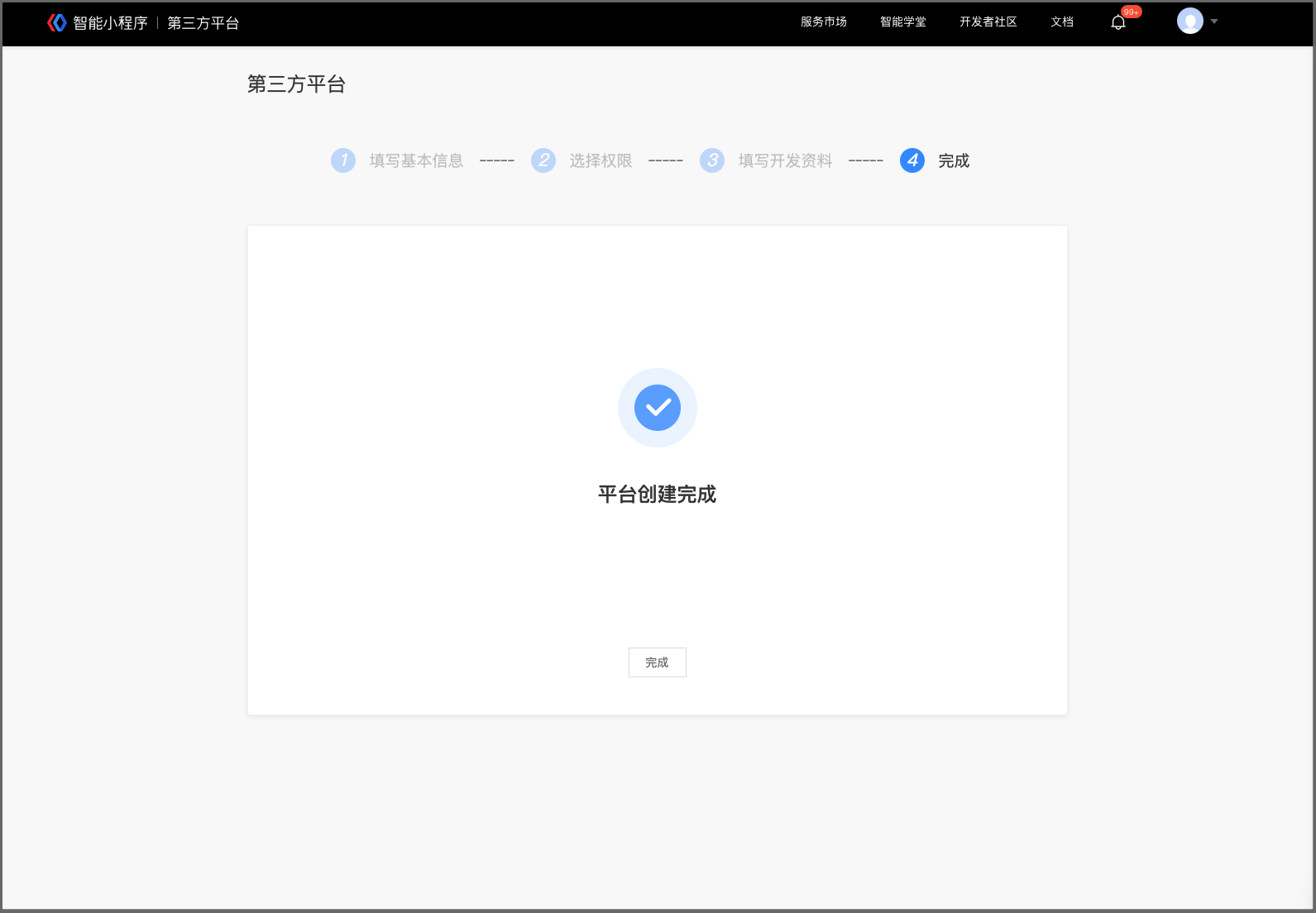Viewport: 1316px width, 913px height.
Task: Click the 智能小程序 brand text
Action: tap(110, 23)
